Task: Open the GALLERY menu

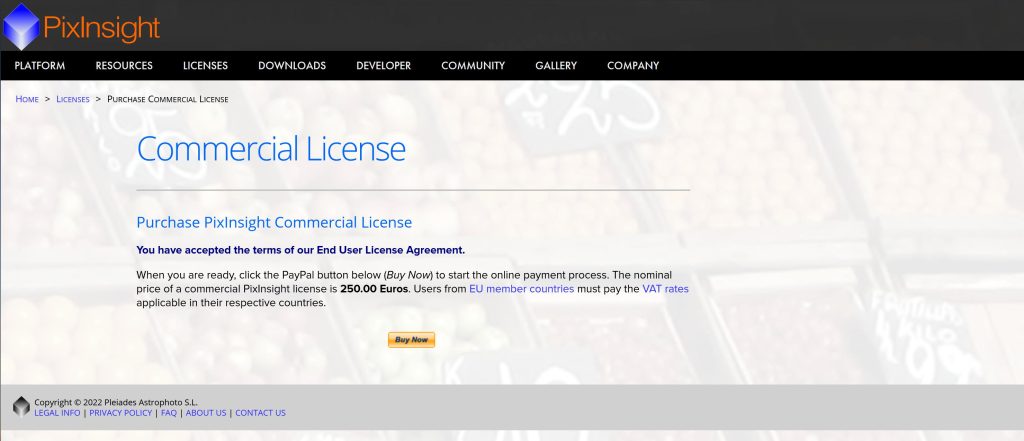Action: [x=556, y=65]
